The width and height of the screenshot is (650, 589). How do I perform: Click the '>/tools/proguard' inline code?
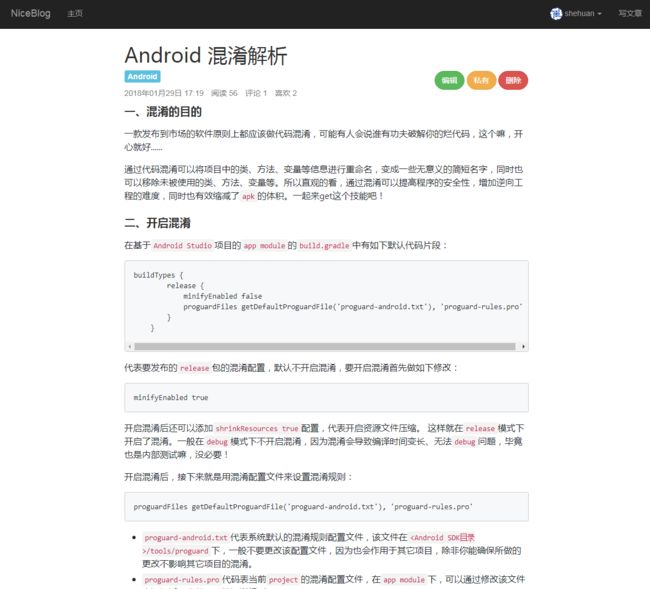pos(175,551)
